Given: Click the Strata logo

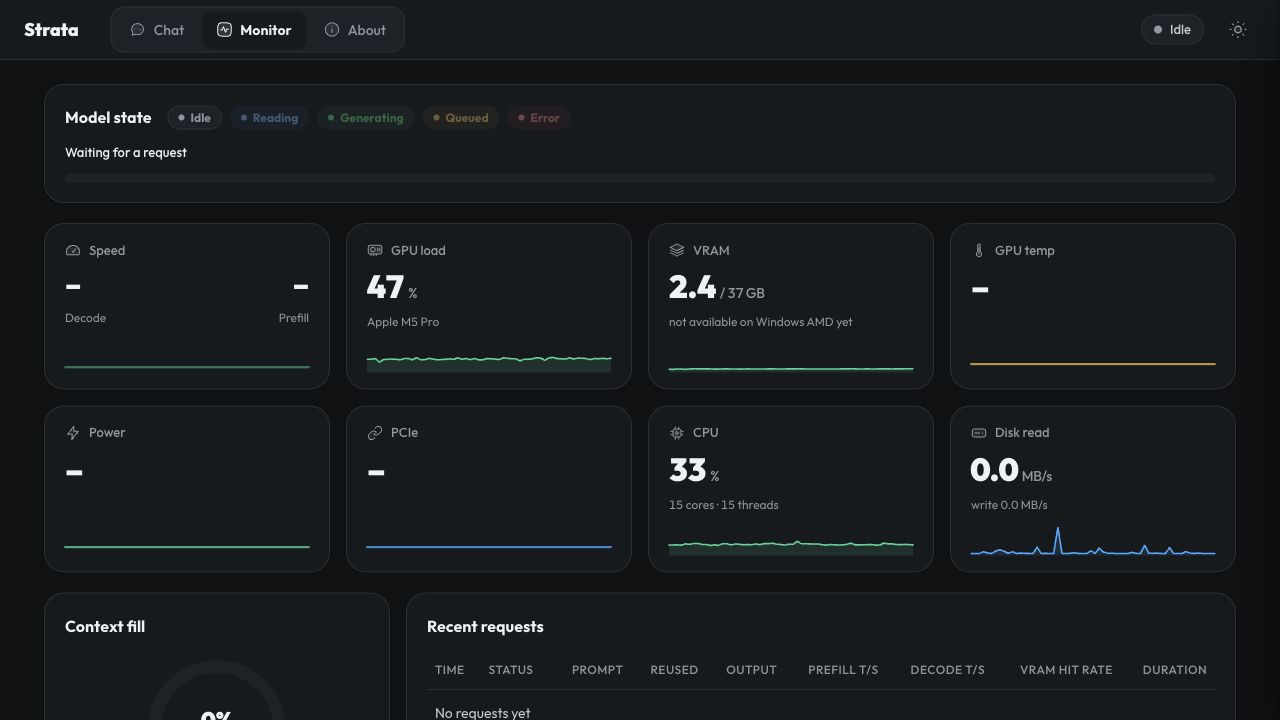Looking at the screenshot, I should 51,30.
